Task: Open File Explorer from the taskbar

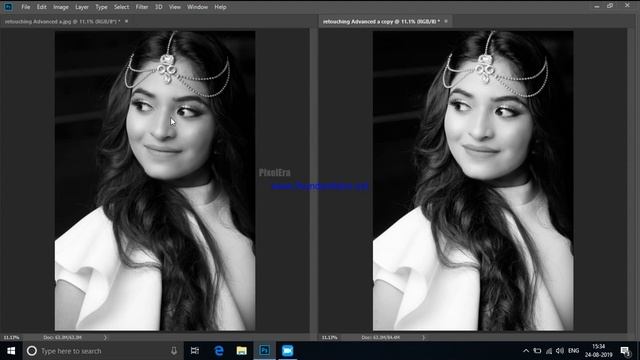Action: point(242,351)
